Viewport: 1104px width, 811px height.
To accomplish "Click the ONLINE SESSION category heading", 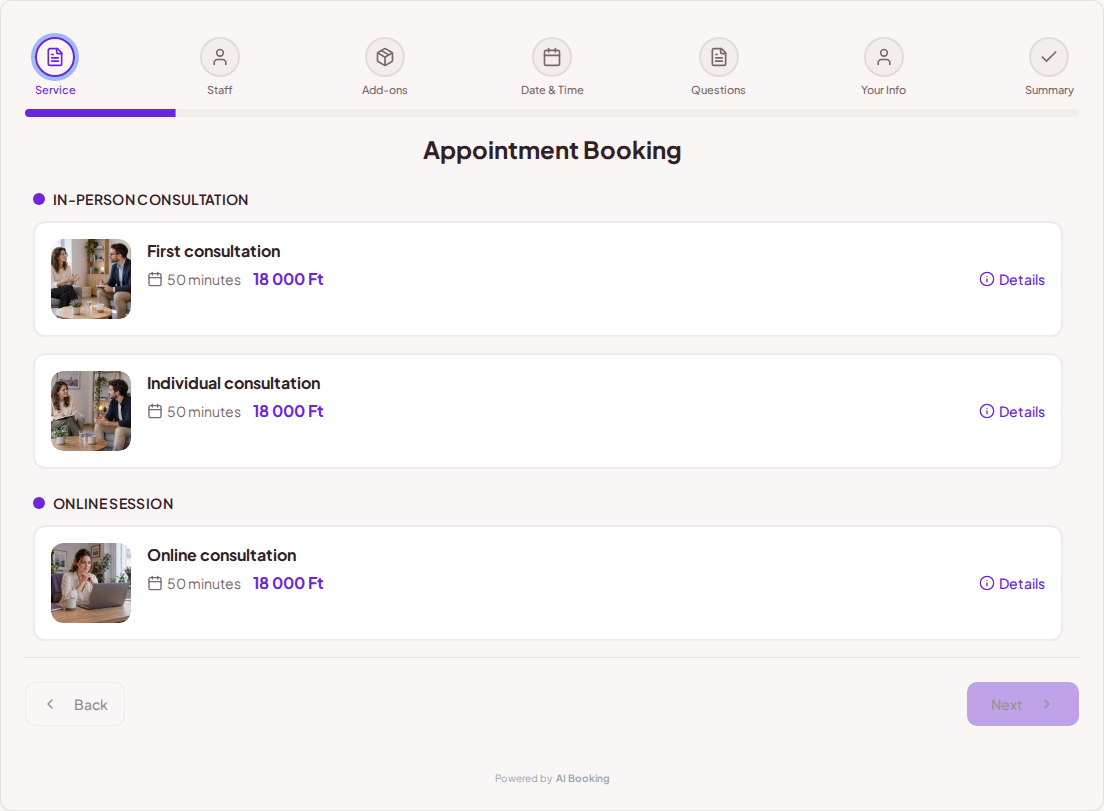I will (113, 504).
